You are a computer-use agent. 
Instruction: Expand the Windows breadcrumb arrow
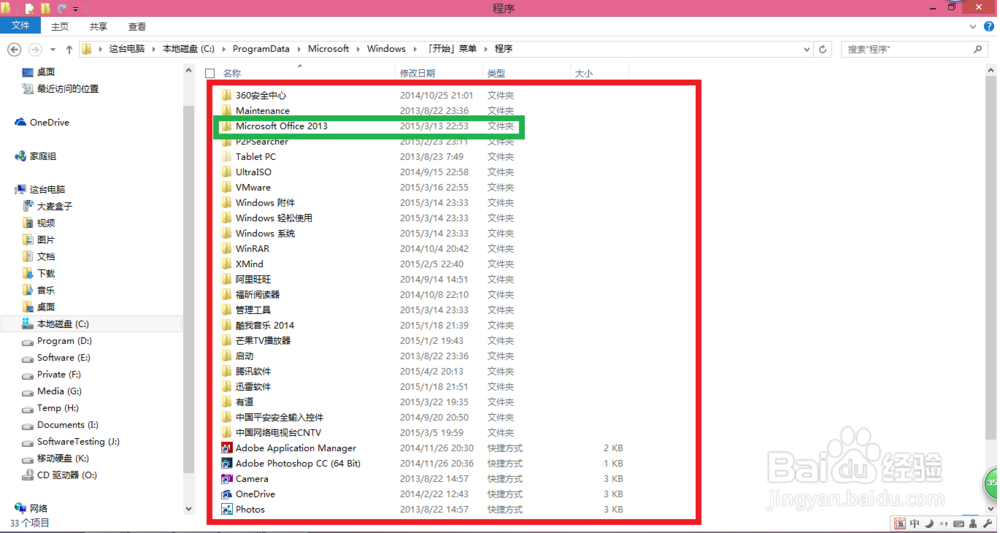415,49
